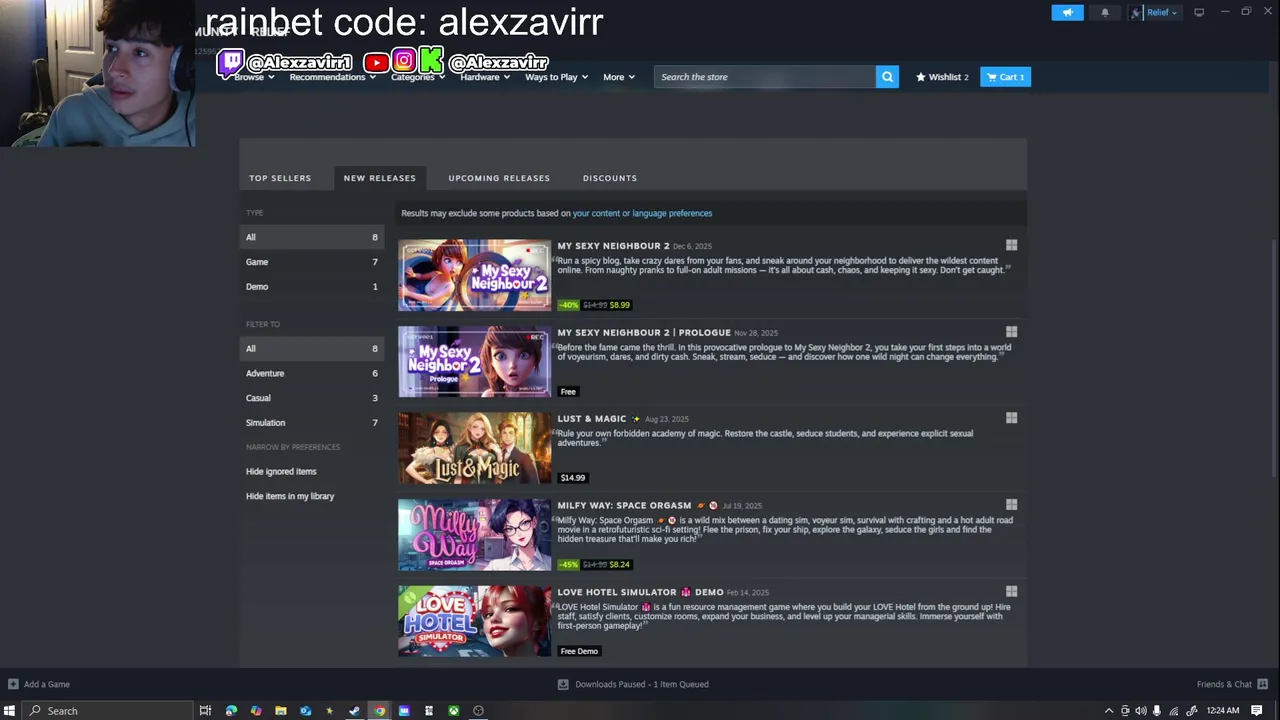1280x720 pixels.
Task: Switch to the Top Sellers tab
Action: click(280, 178)
